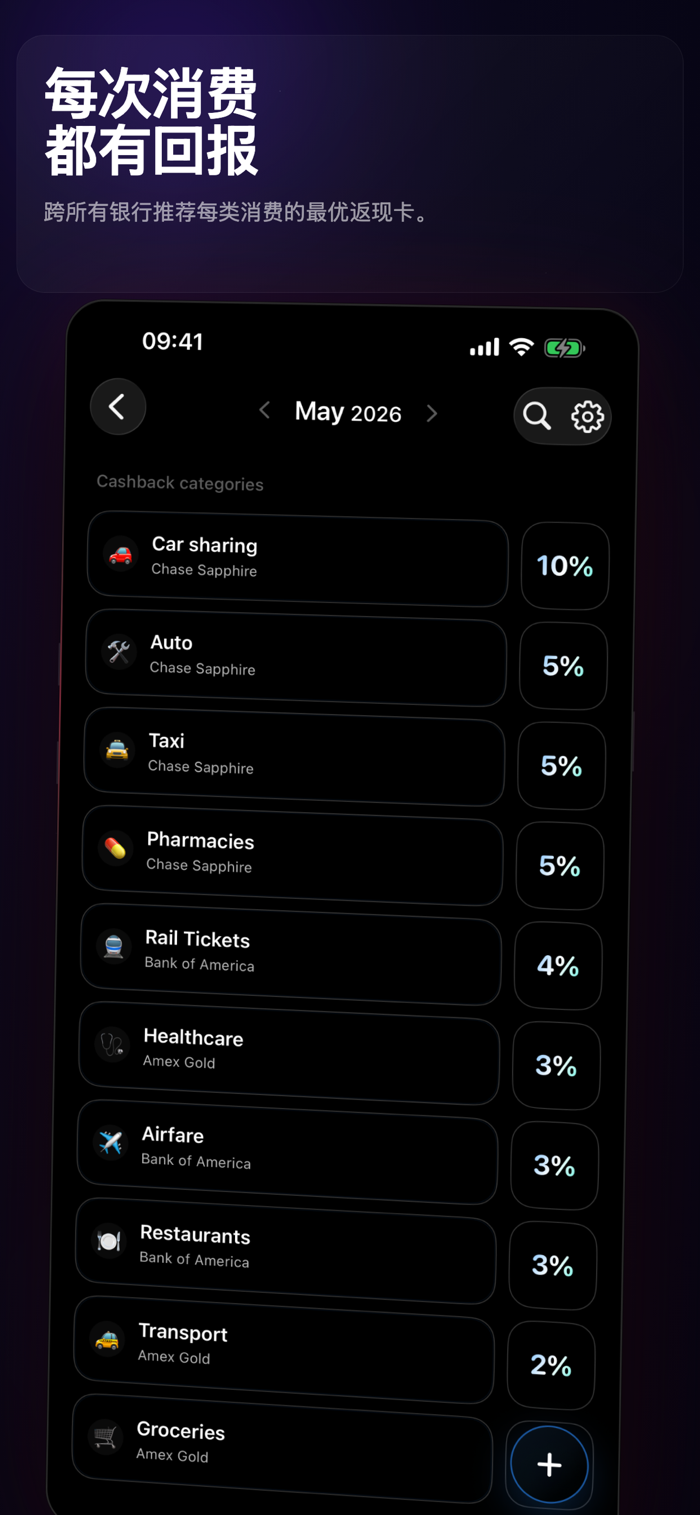This screenshot has width=700, height=1515.
Task: Open search with the magnifier icon
Action: point(537,416)
